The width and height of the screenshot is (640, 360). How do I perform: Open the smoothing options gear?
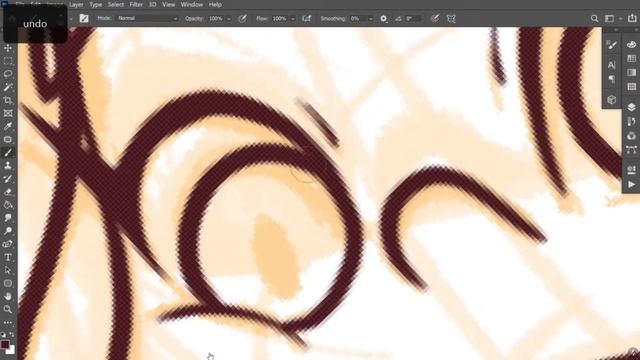coord(383,18)
